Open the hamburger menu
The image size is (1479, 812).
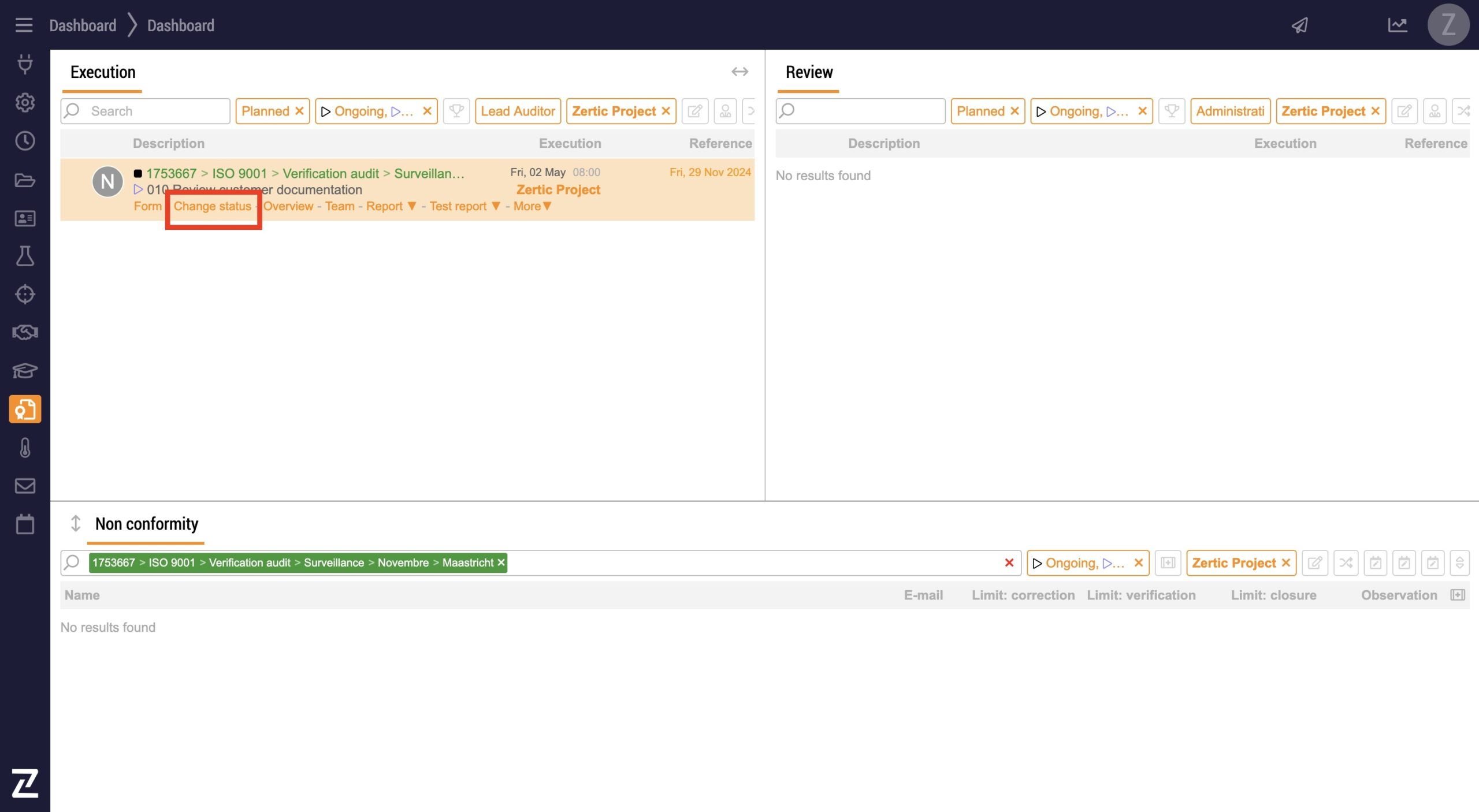(x=24, y=25)
